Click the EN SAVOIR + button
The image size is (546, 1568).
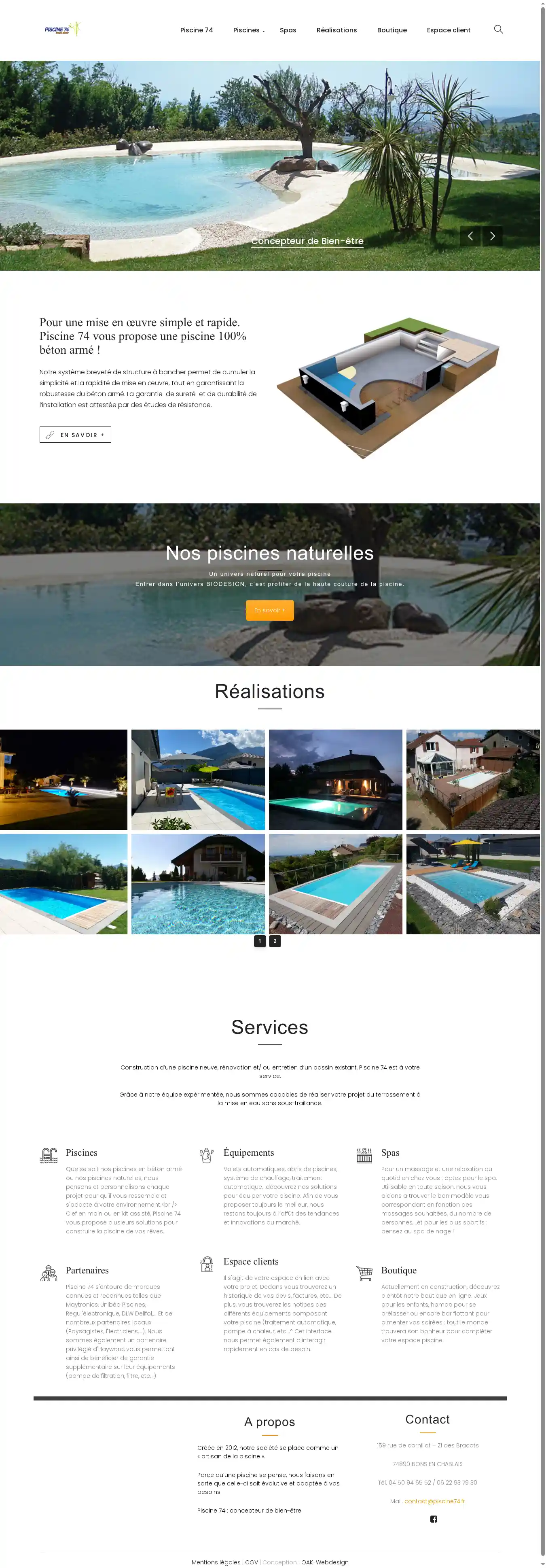coord(76,435)
